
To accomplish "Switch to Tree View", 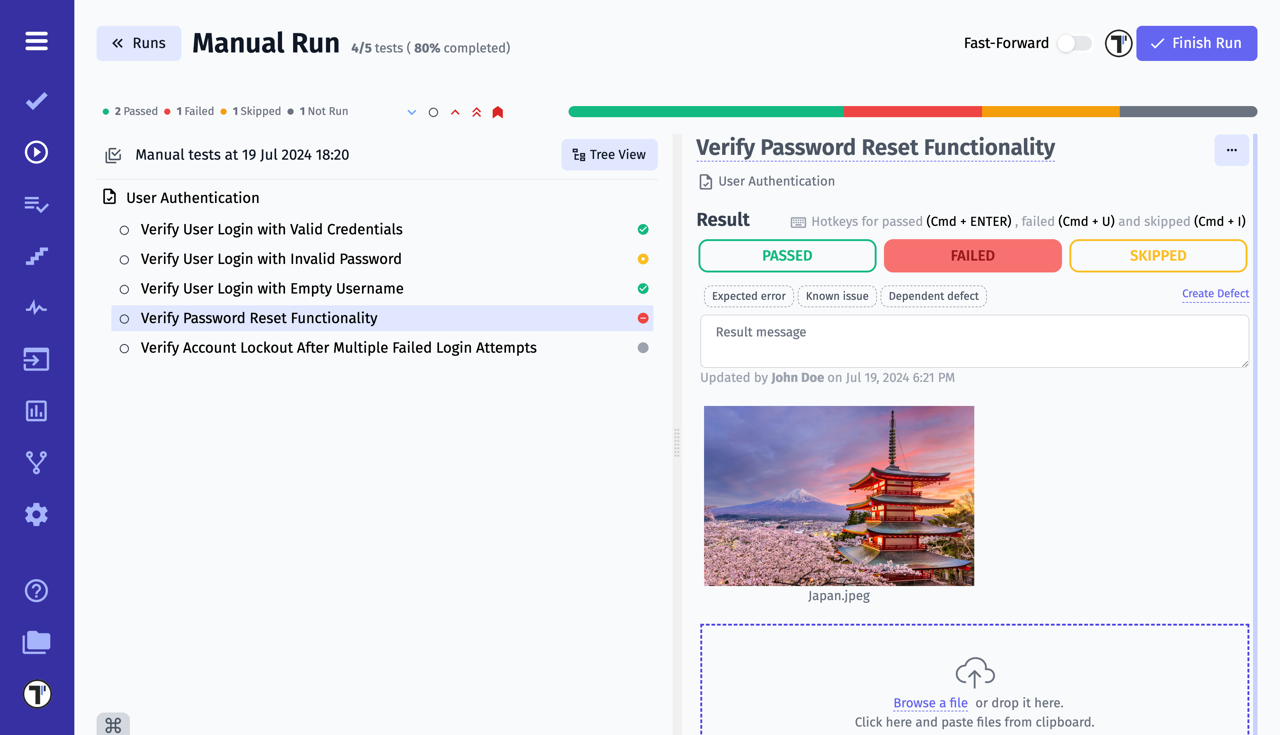I will pyautogui.click(x=609, y=154).
